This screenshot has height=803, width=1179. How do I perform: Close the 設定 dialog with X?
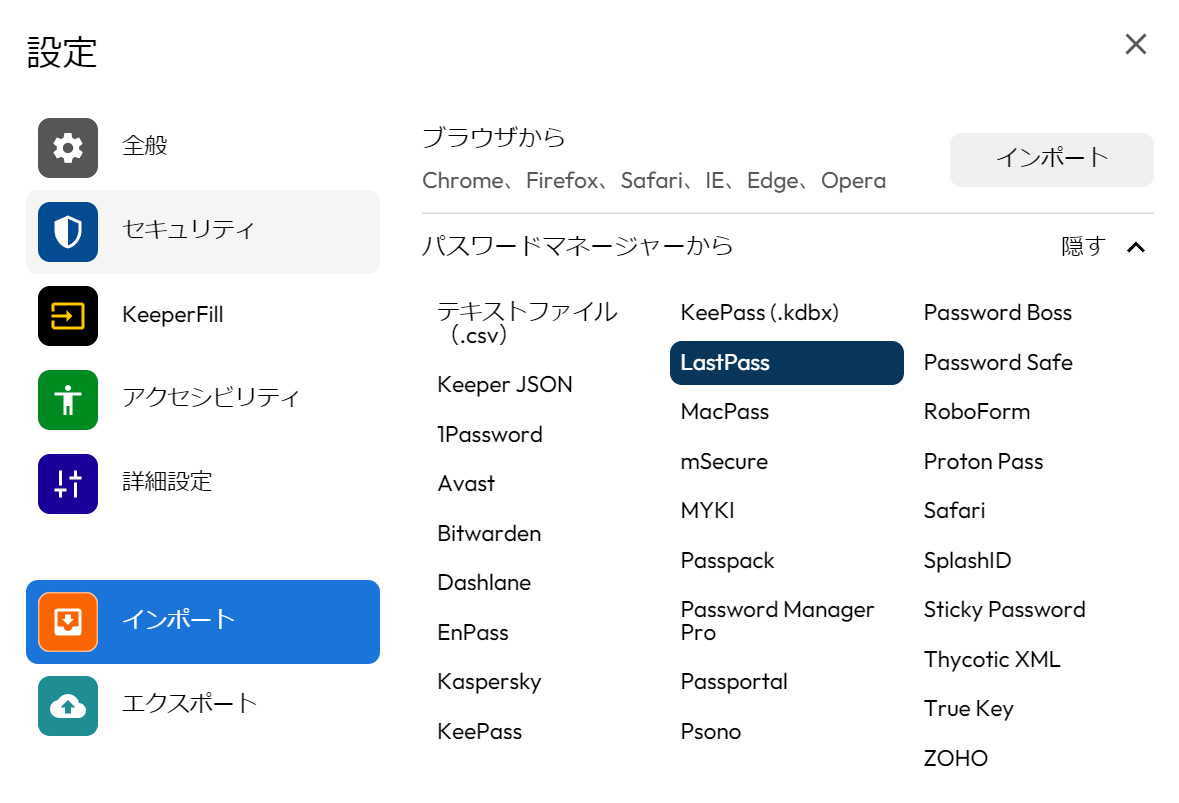pyautogui.click(x=1135, y=44)
